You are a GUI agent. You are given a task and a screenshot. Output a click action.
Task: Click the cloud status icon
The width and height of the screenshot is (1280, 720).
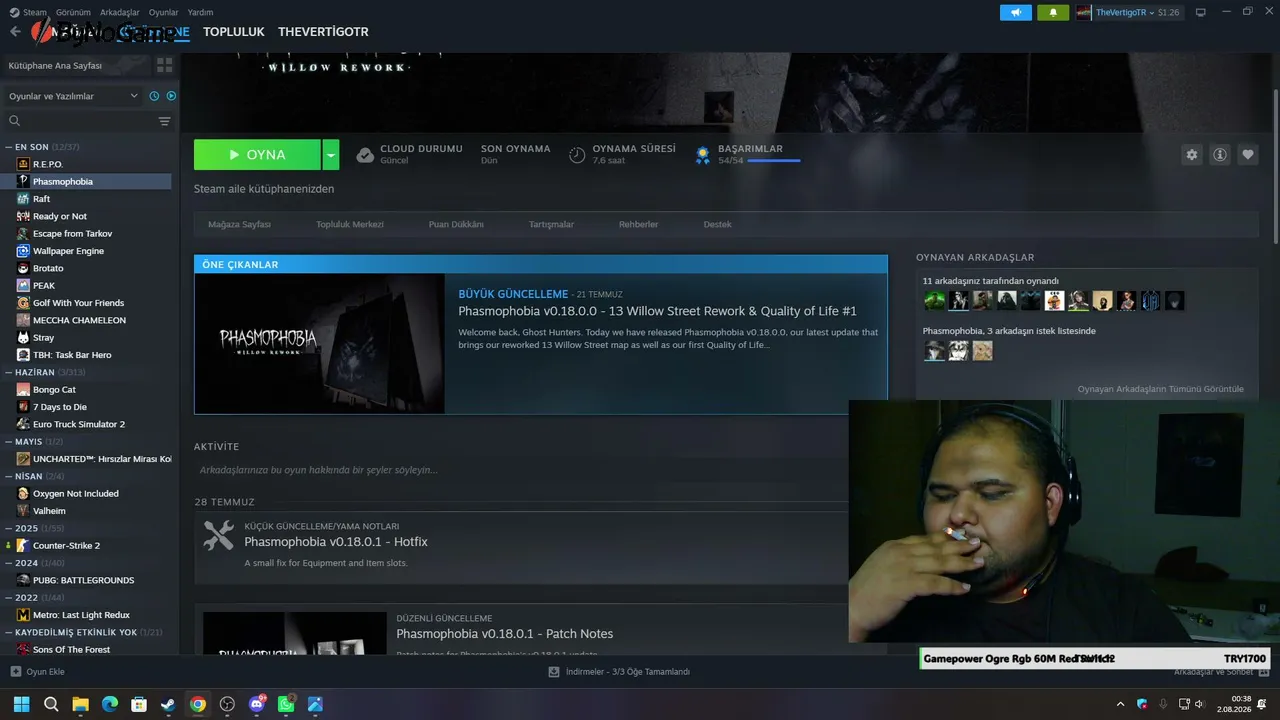[366, 155]
